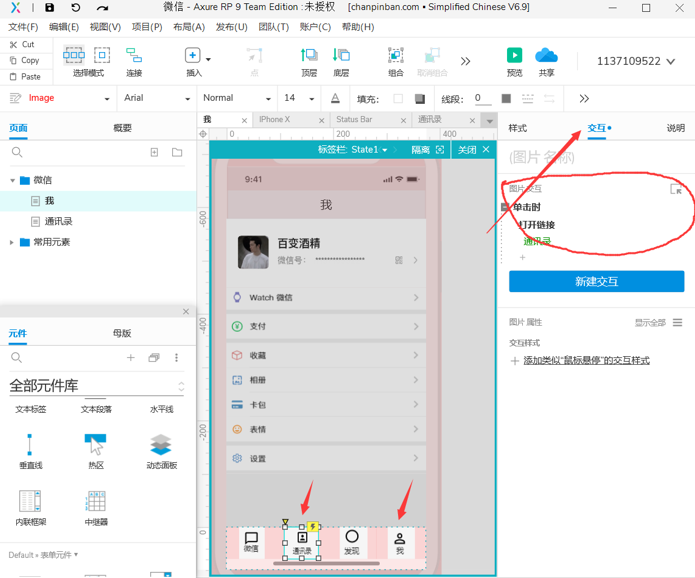Select the 通讯录 page in tree
Screen dimensions: 695x578
(x=58, y=221)
